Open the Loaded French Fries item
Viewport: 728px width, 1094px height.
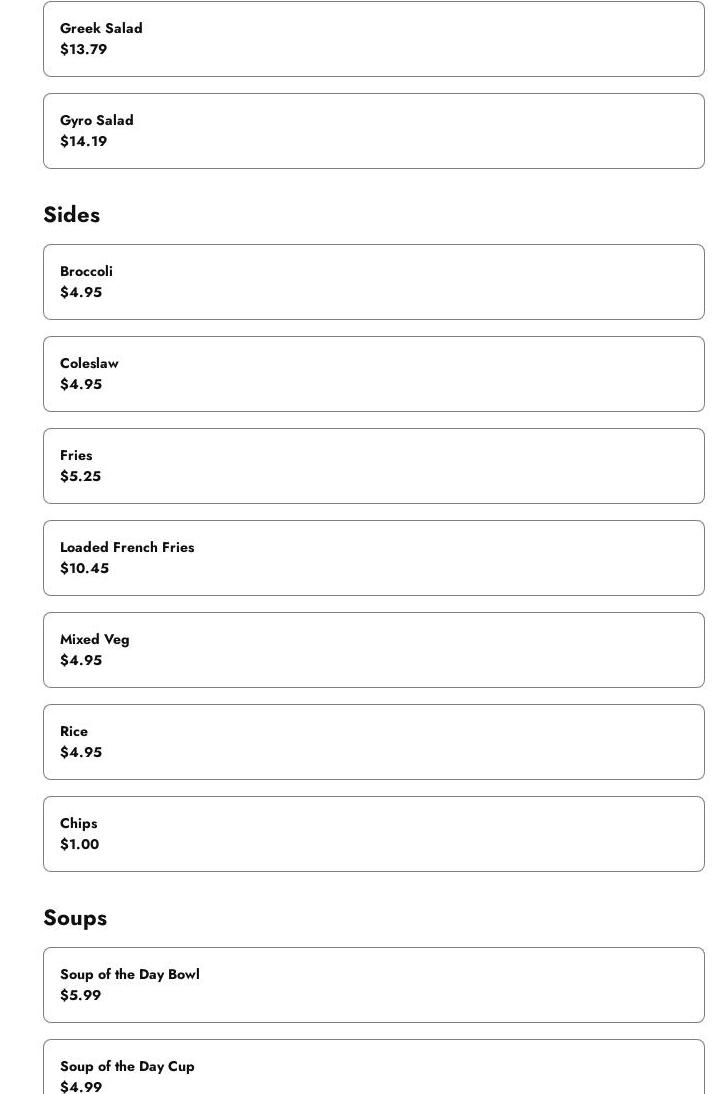[373, 558]
